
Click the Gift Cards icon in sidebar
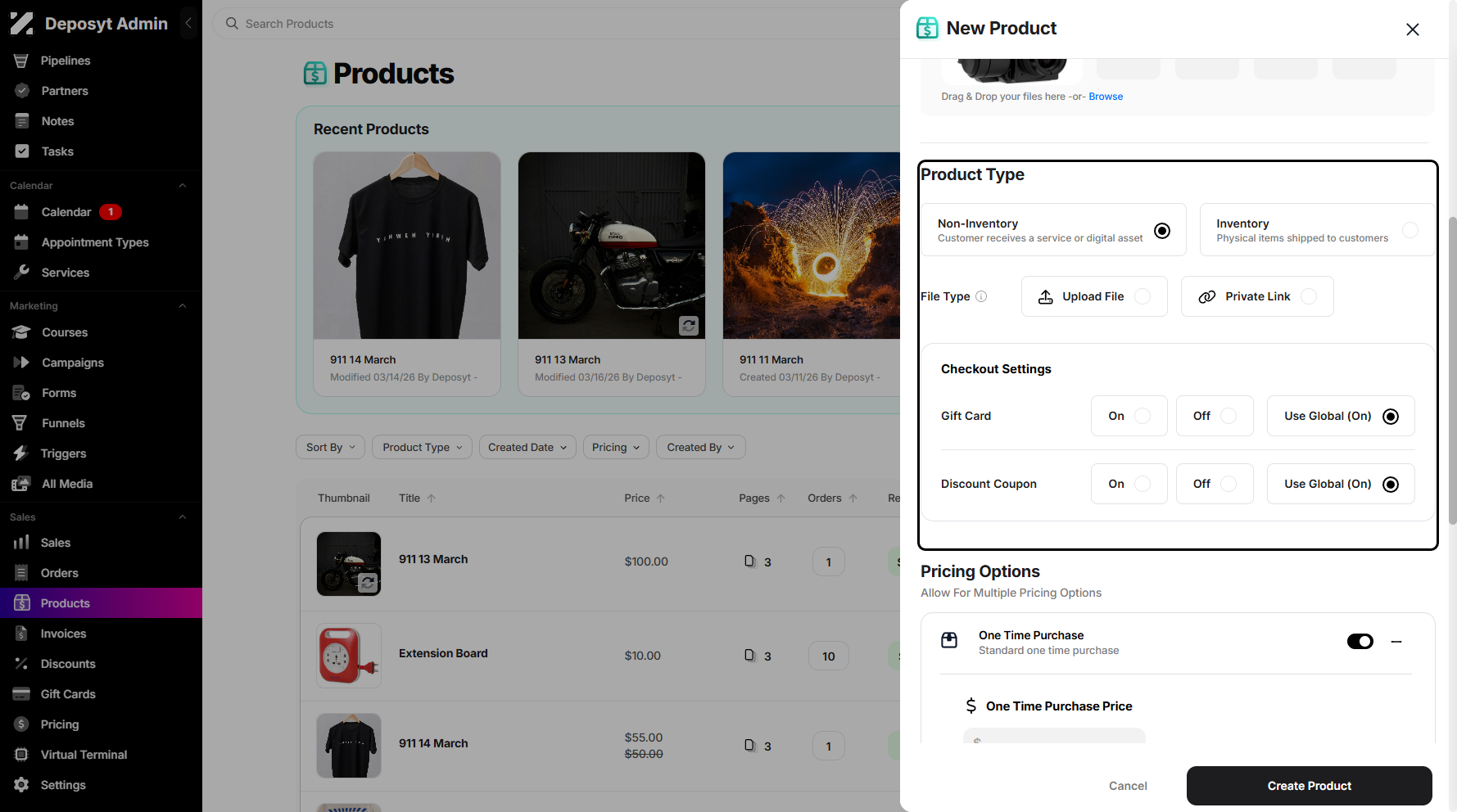tap(21, 694)
